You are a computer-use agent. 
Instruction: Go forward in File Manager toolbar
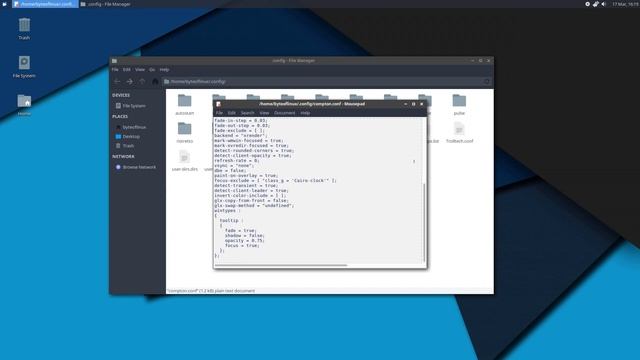click(129, 82)
